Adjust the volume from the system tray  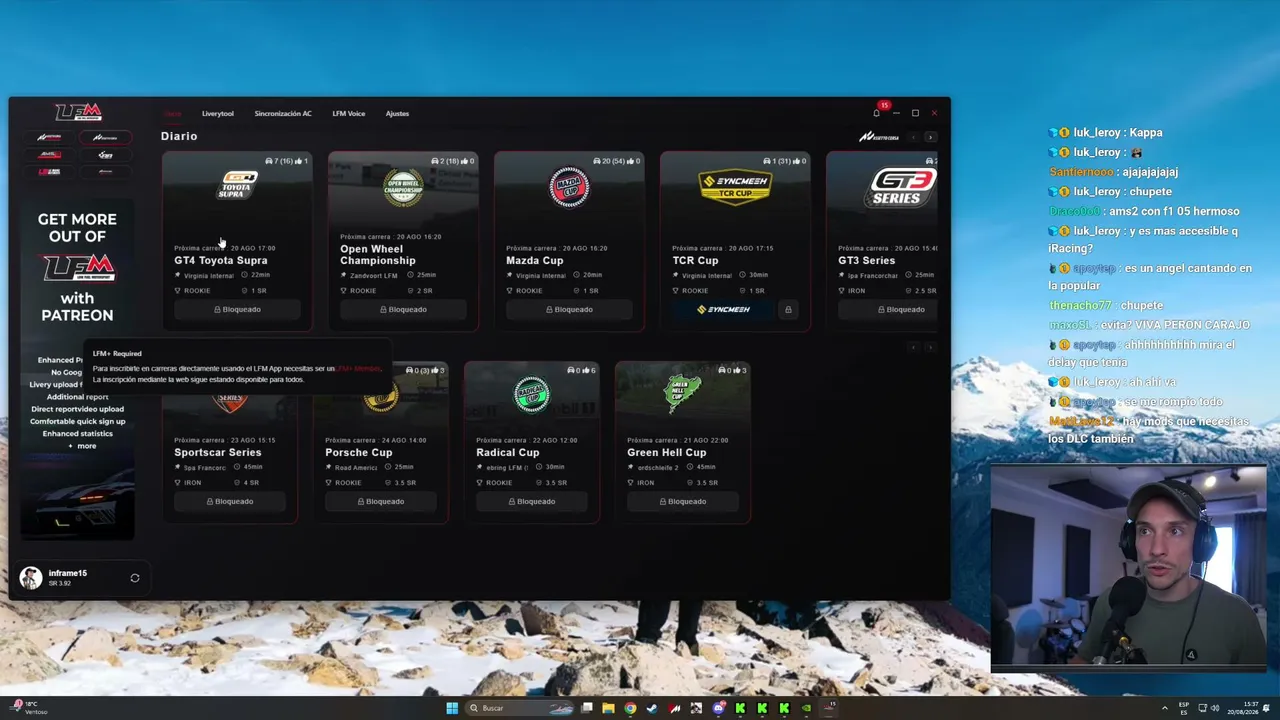(x=1215, y=708)
